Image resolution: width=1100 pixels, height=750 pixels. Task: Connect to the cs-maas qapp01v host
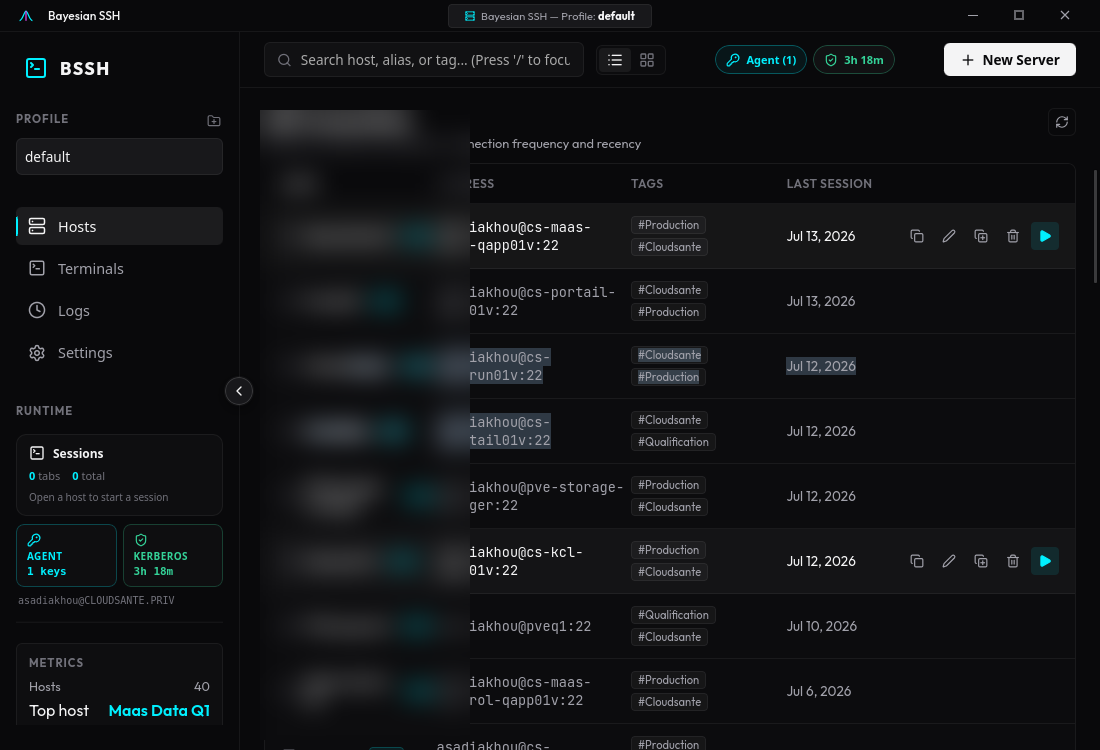tap(1045, 236)
